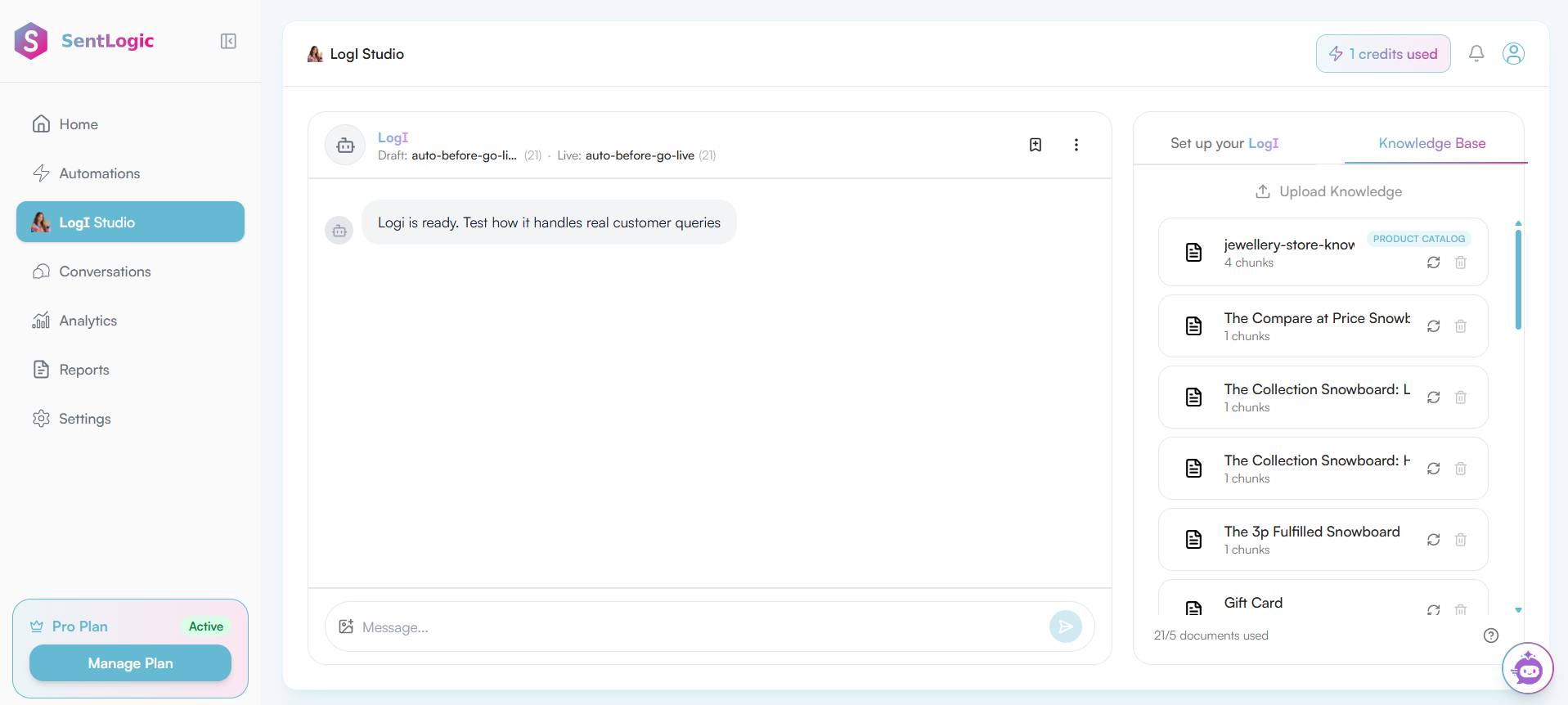Screen dimensions: 1568x705
Task: Click the SentLogic logo
Action: [x=84, y=41]
